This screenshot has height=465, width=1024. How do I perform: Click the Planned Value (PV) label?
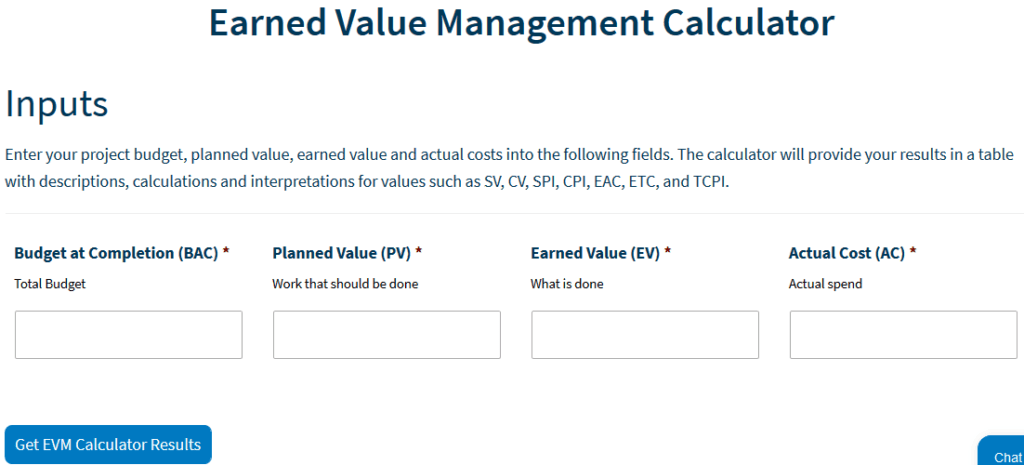tap(341, 253)
